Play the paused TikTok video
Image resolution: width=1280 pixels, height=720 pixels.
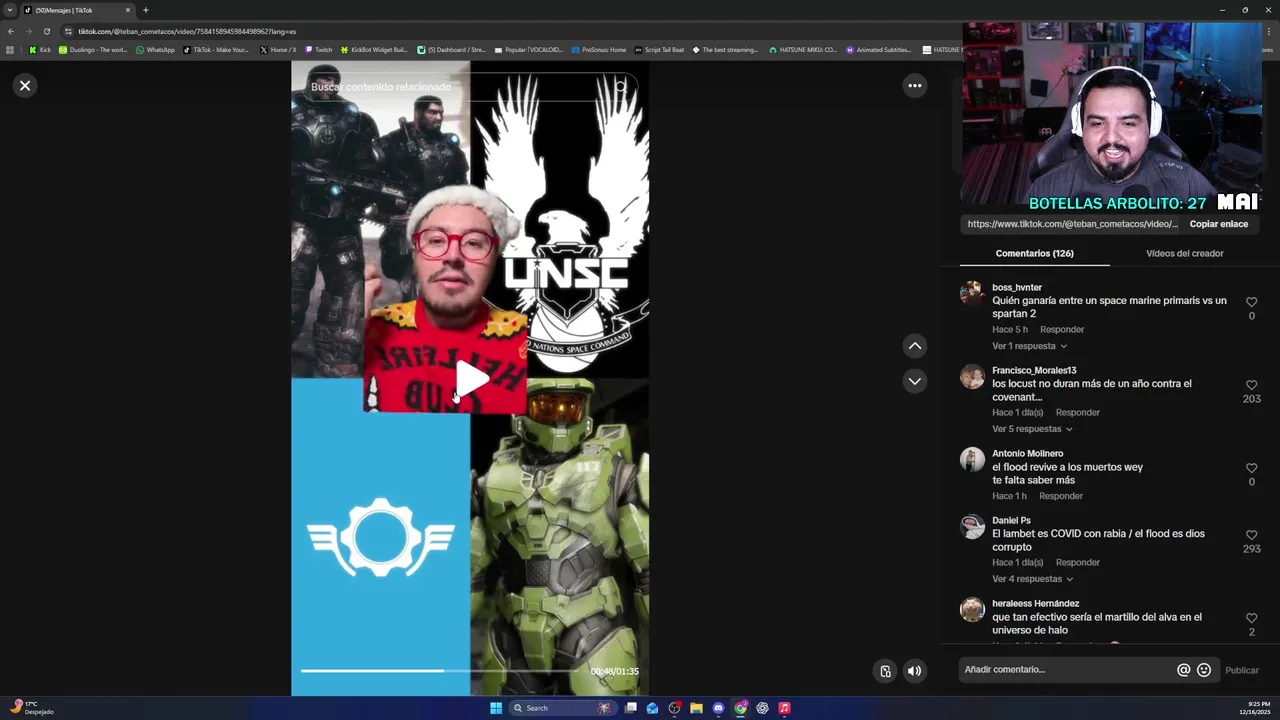471,379
